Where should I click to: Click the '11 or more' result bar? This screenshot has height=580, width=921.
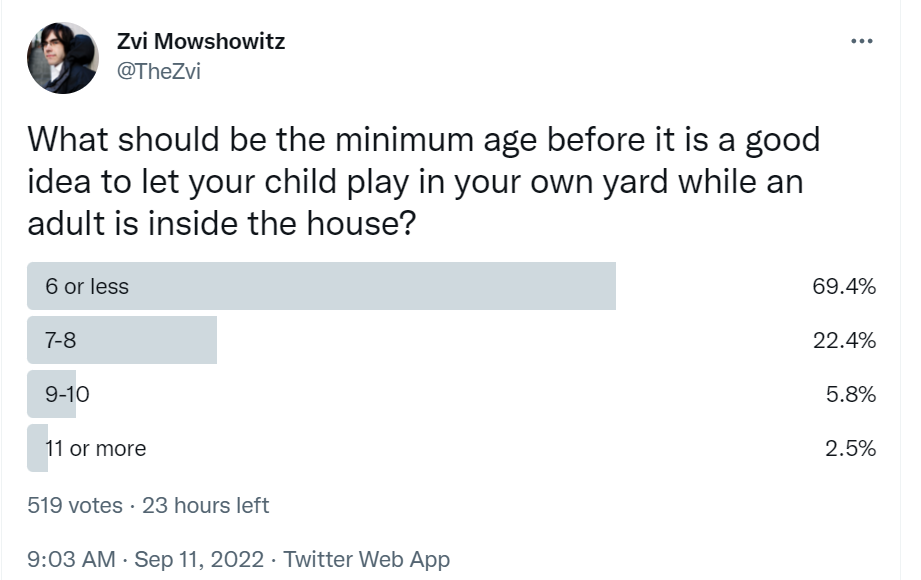click(x=37, y=448)
